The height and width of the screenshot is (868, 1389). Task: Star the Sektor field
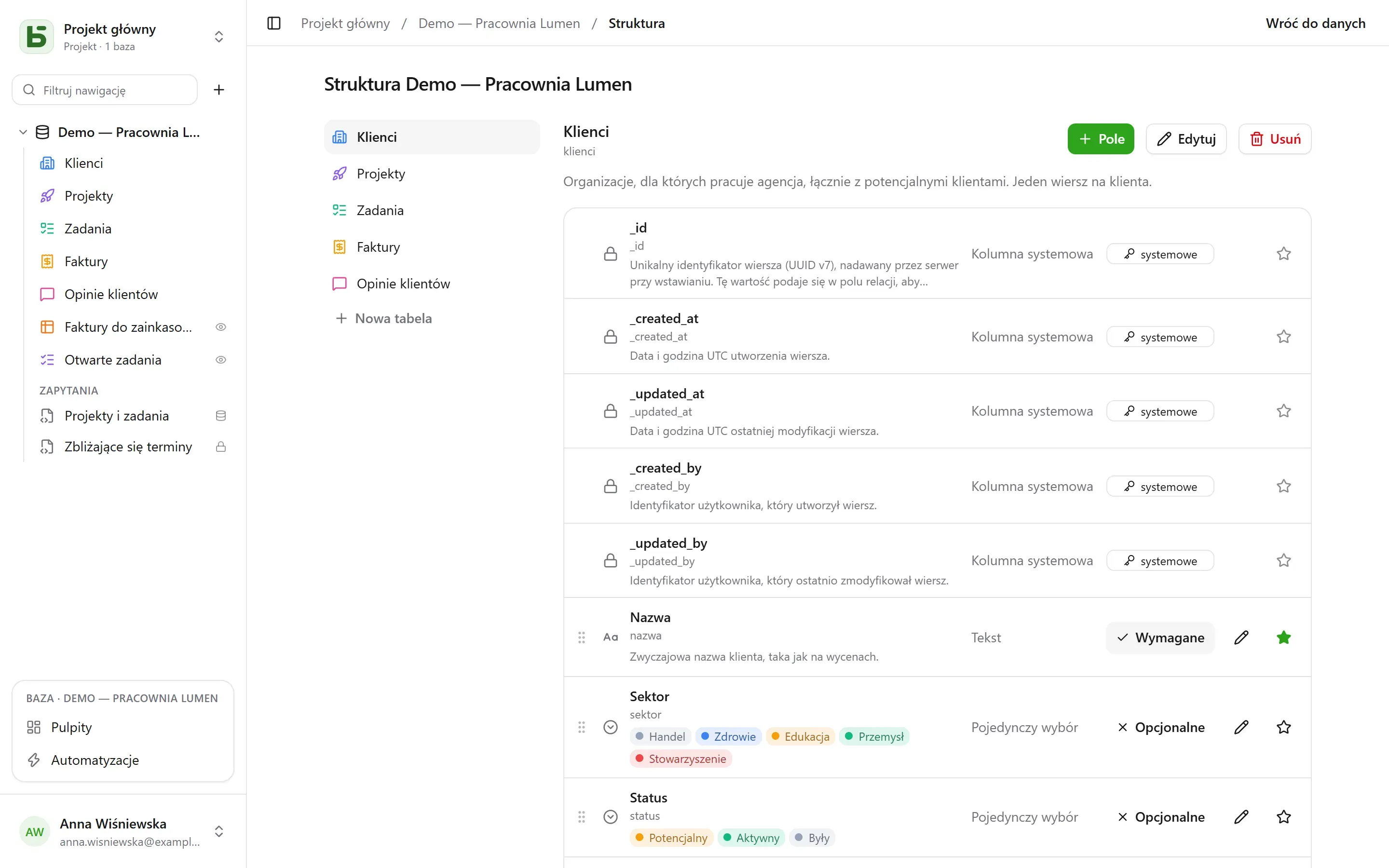tap(1284, 727)
